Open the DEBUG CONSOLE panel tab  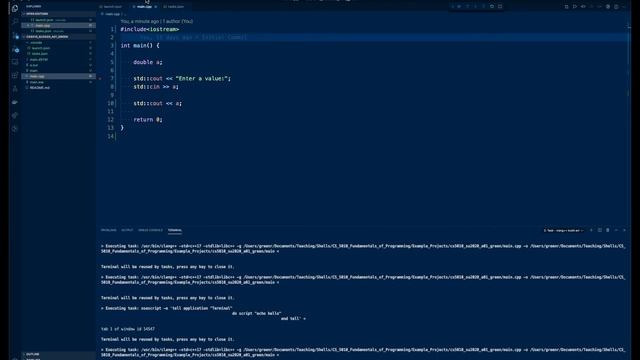[x=150, y=230]
